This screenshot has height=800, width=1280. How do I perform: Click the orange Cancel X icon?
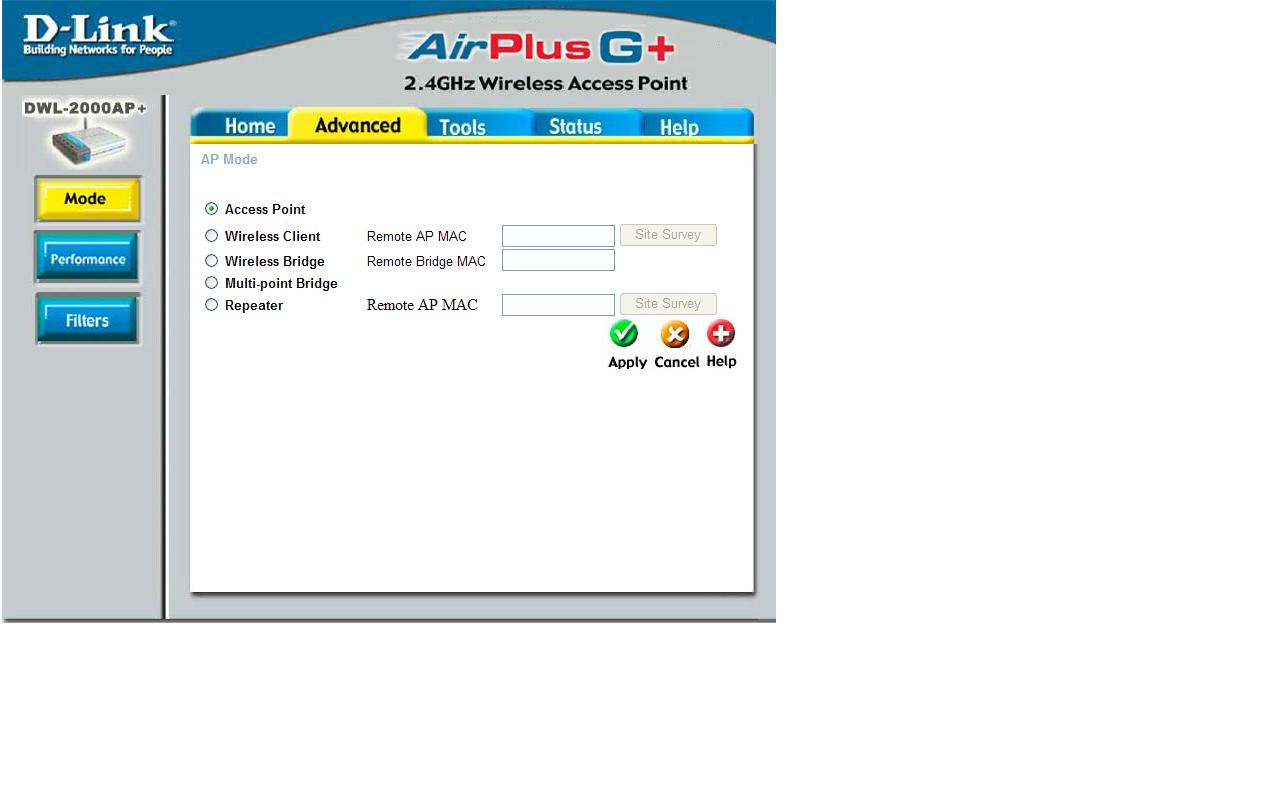coord(675,334)
